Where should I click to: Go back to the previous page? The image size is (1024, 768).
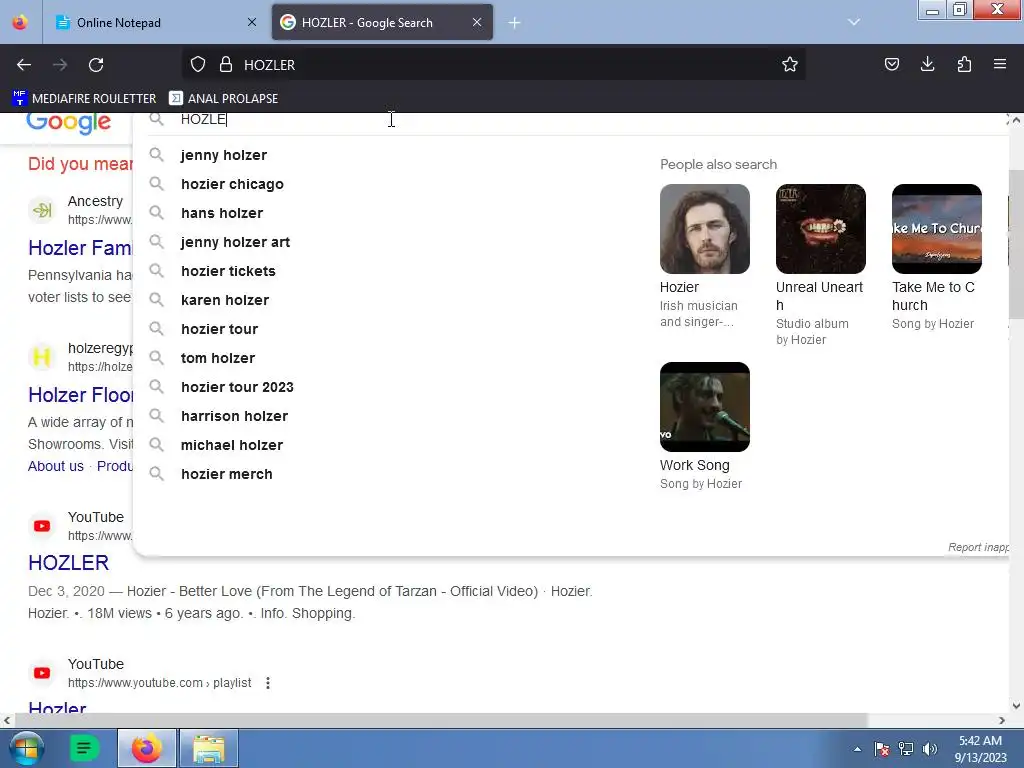pos(24,65)
